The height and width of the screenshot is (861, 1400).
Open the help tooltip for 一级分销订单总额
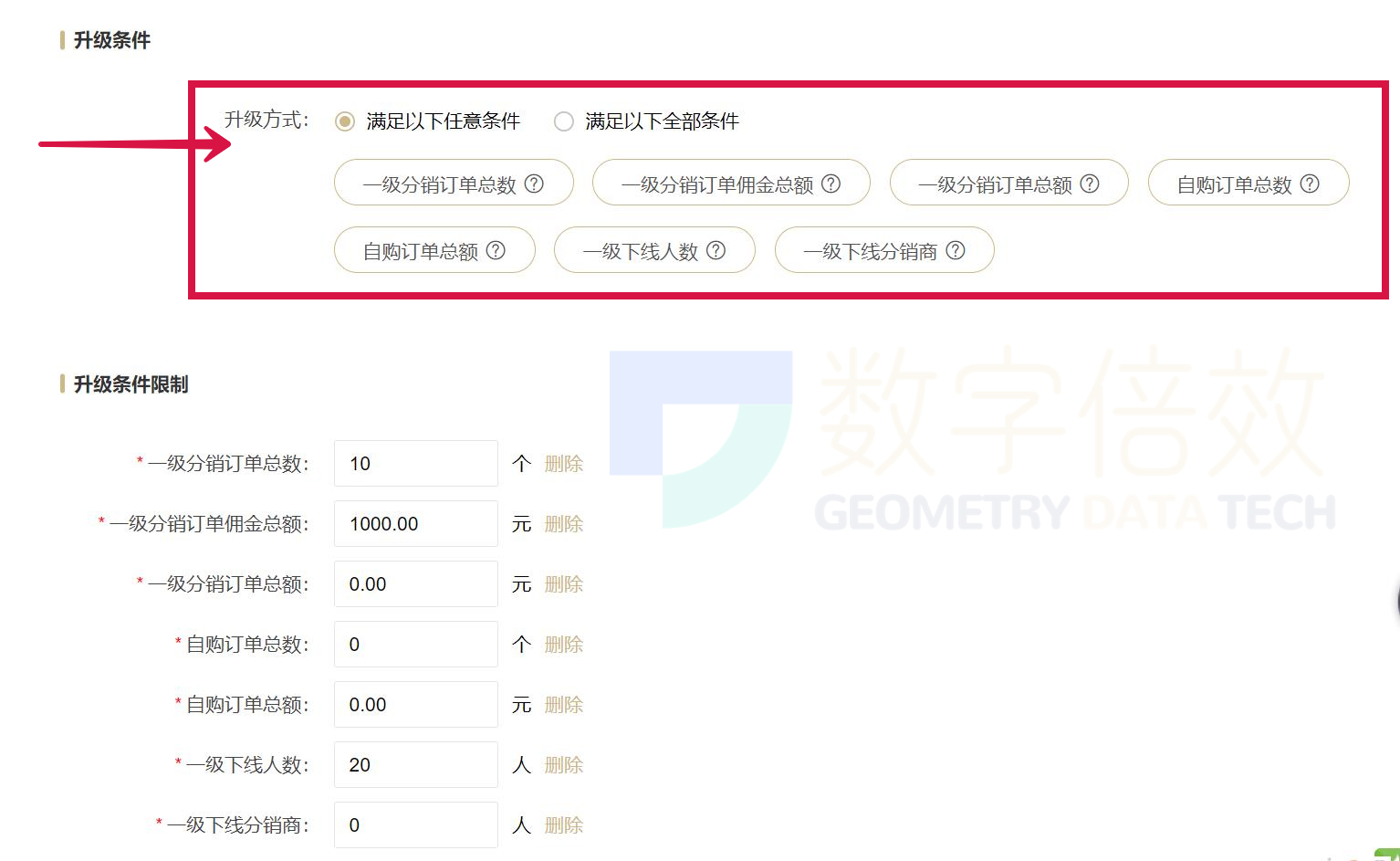click(1090, 183)
